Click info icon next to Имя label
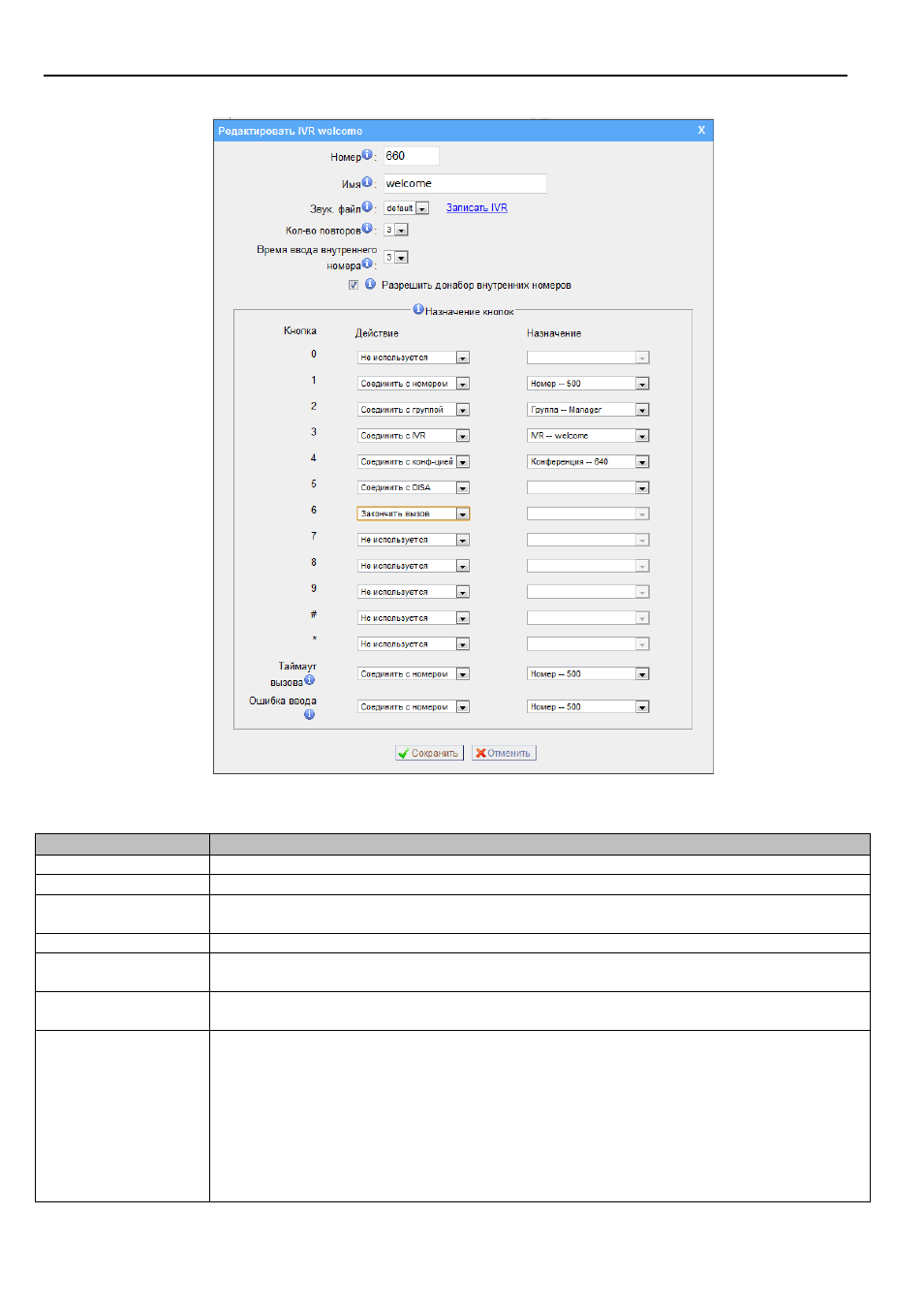Viewport: 924px width, 1308px height. pos(367,182)
